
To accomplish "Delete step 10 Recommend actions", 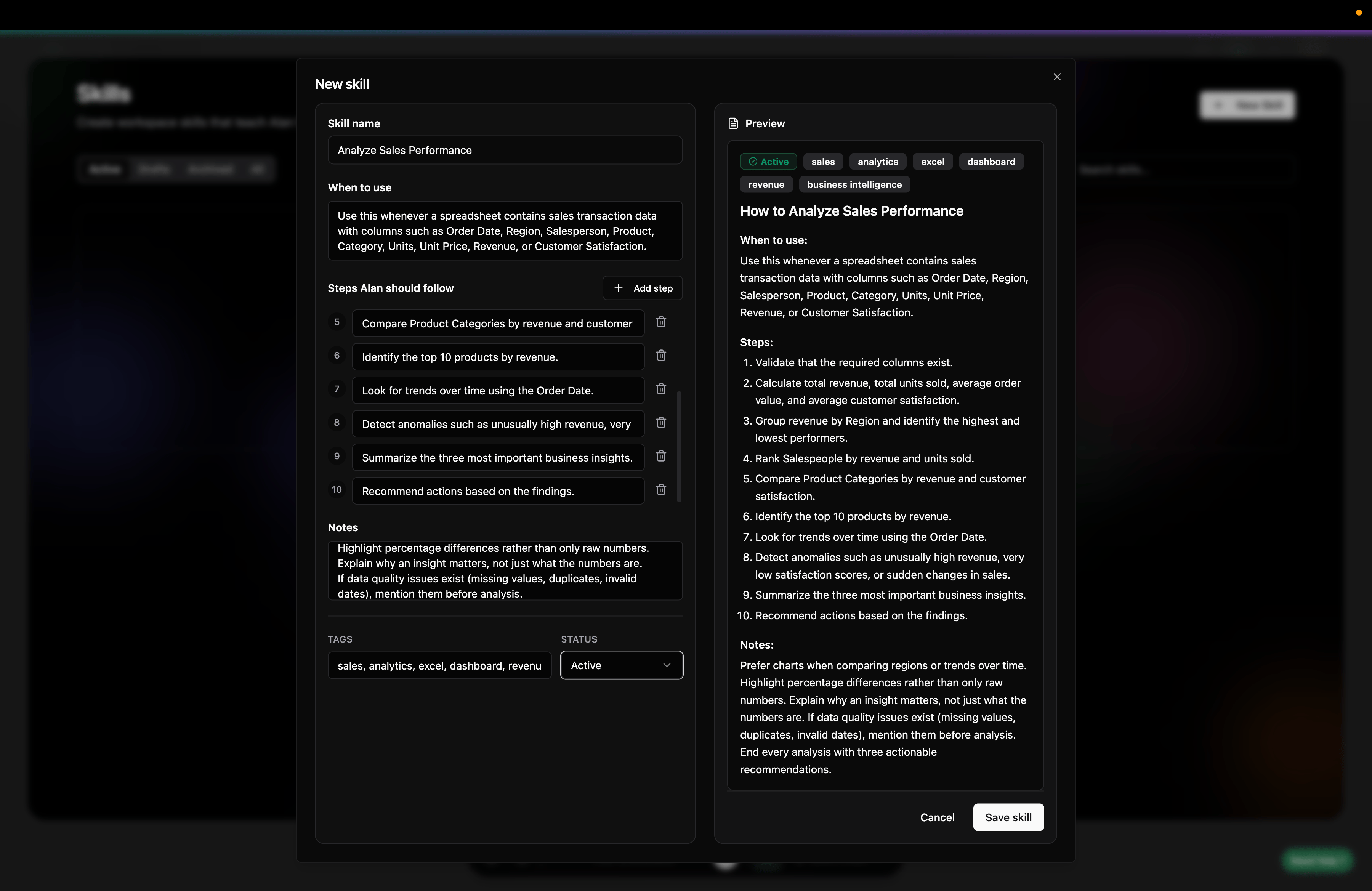I will tap(661, 489).
